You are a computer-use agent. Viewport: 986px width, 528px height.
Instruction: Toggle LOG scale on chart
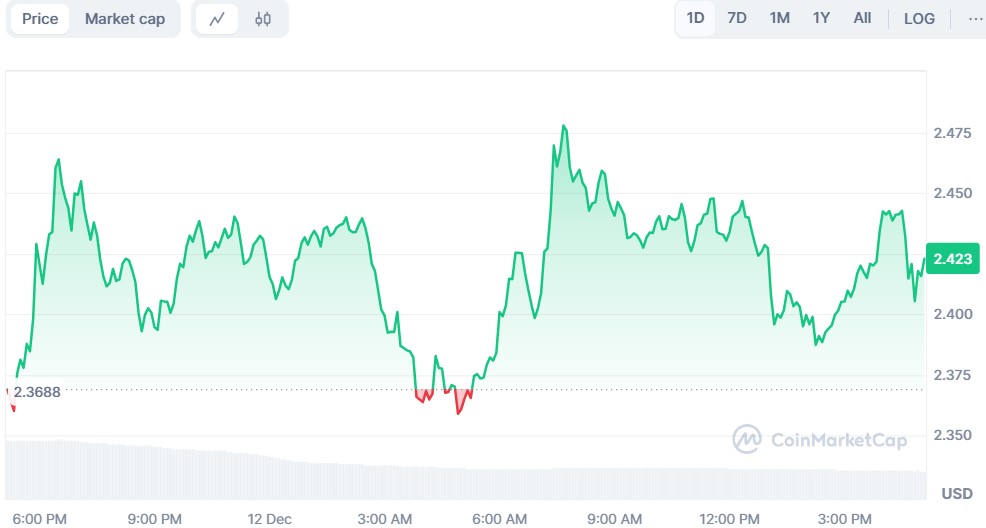click(919, 18)
